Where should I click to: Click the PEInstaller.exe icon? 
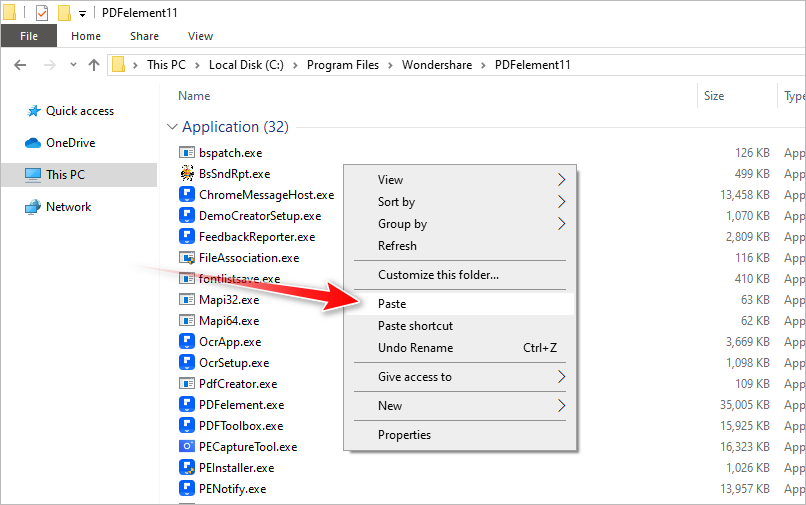[187, 468]
